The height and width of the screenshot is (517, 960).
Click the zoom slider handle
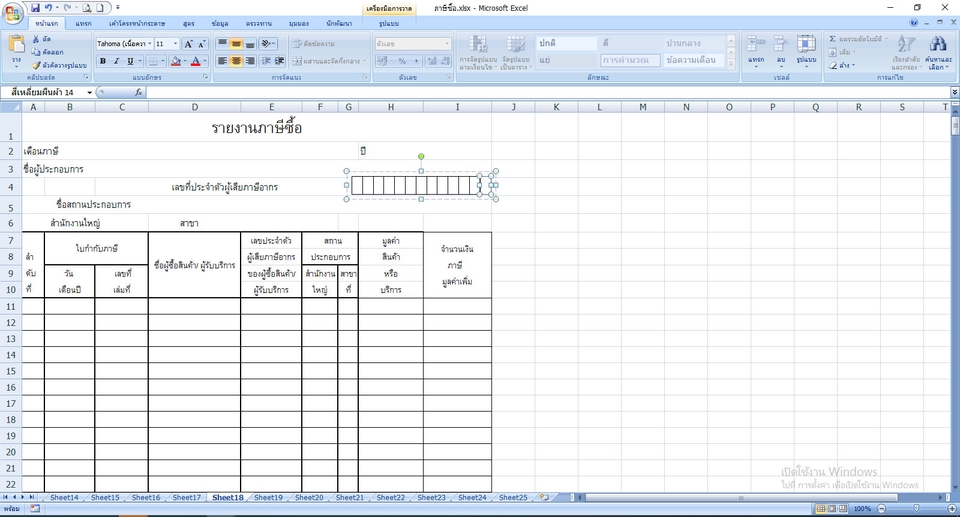tap(916, 508)
